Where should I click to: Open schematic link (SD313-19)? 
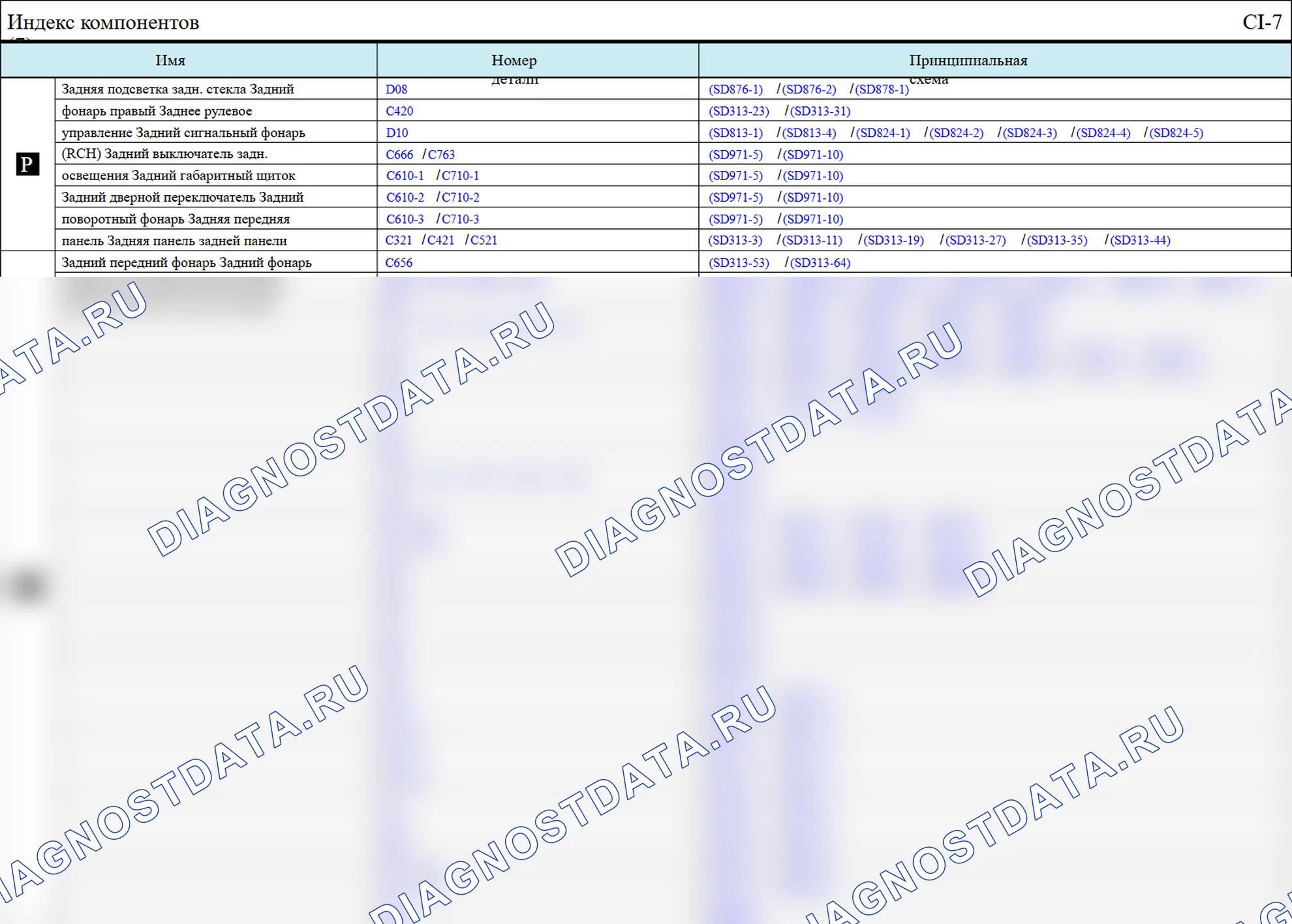pyautogui.click(x=894, y=240)
